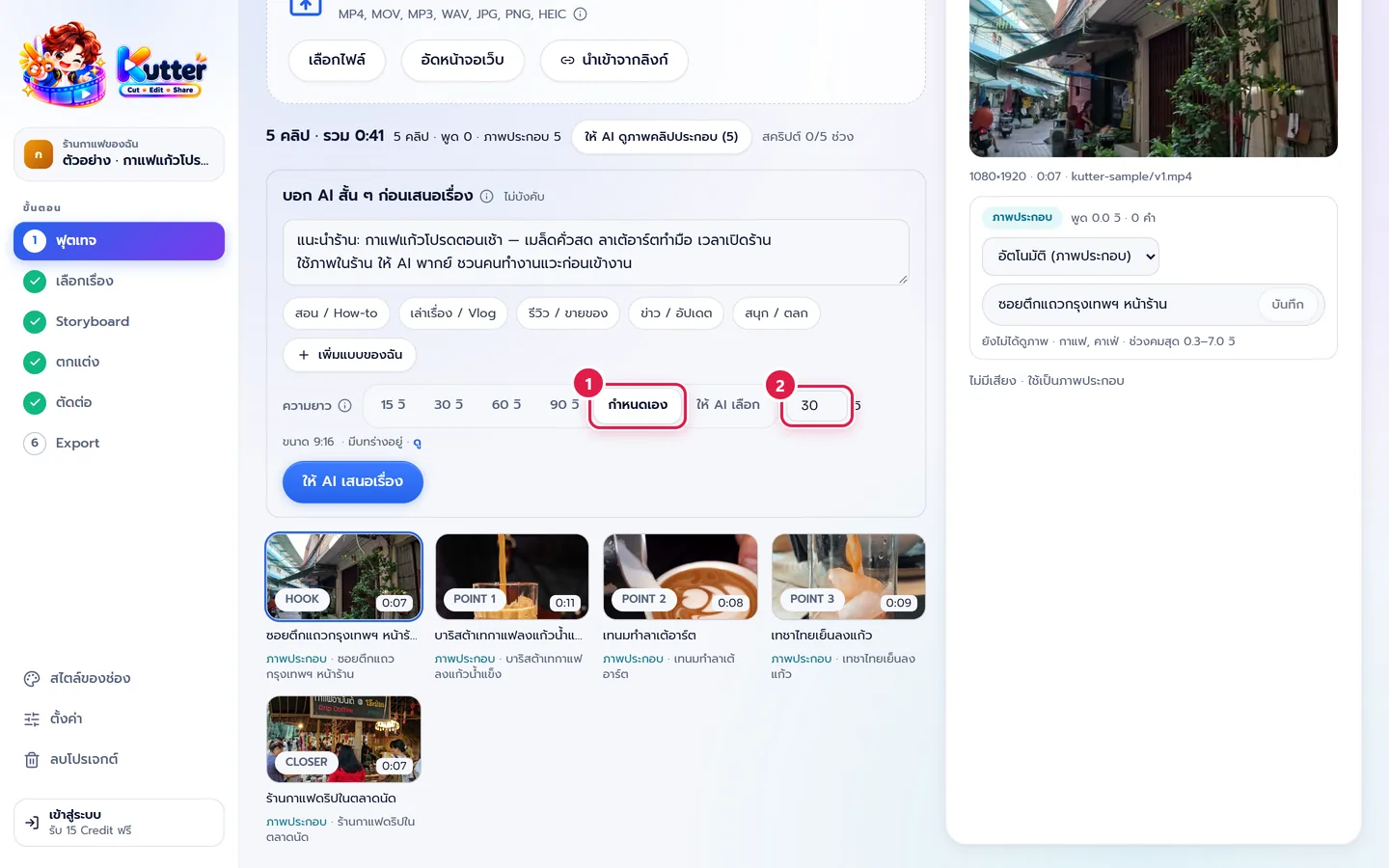Image resolution: width=1389 pixels, height=868 pixels.
Task: Go to the Storyboard step
Action: pyautogui.click(x=93, y=322)
